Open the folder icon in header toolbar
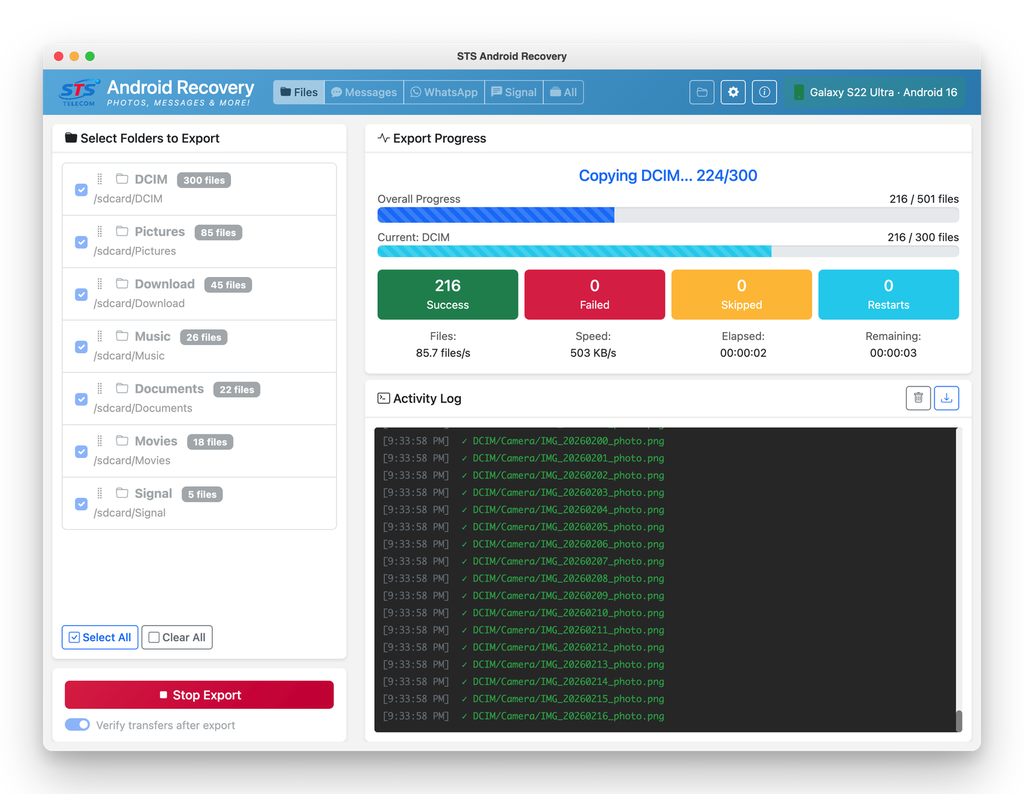This screenshot has height=794, width=1024. pos(701,92)
